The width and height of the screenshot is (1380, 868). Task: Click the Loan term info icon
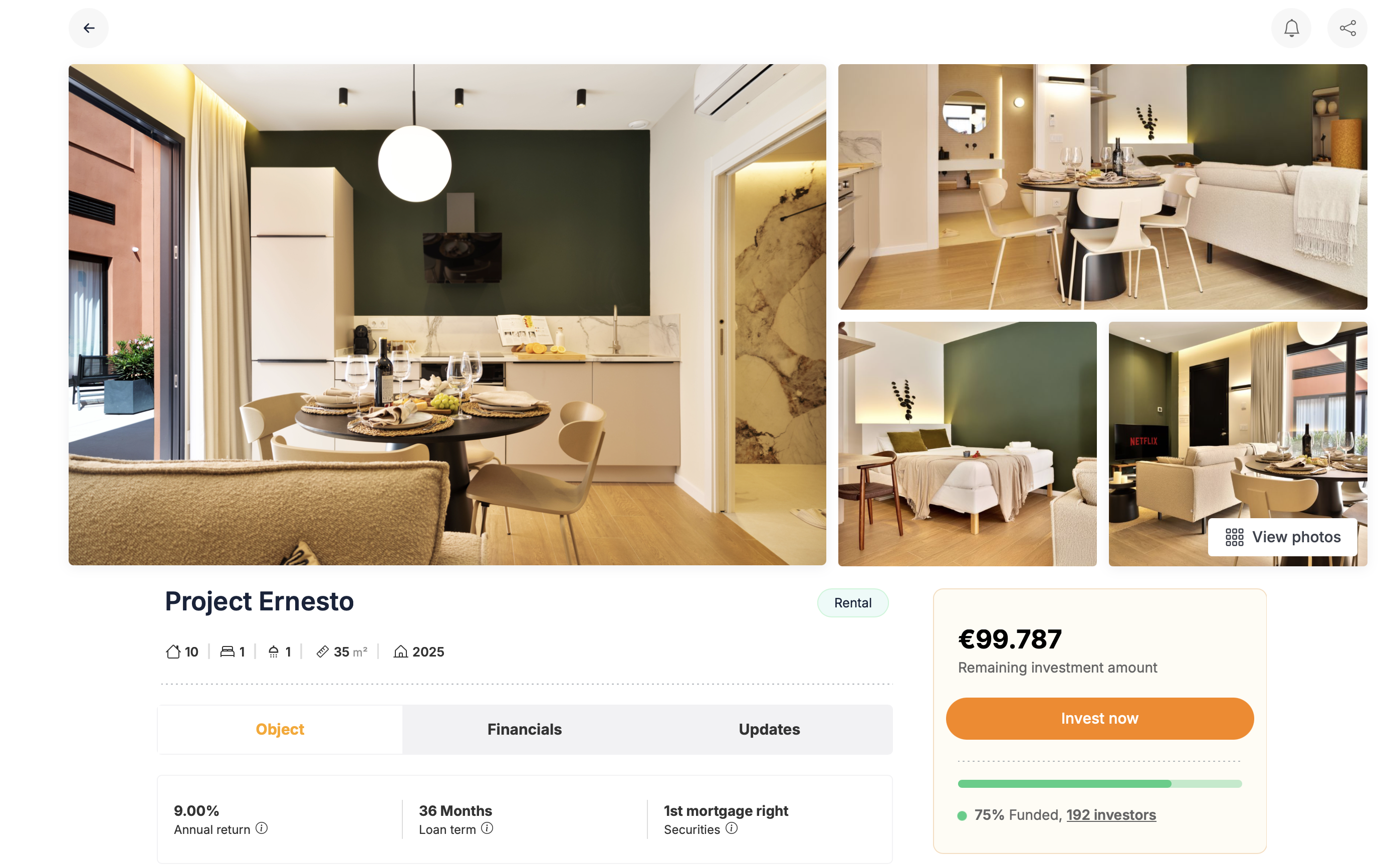coord(487,828)
